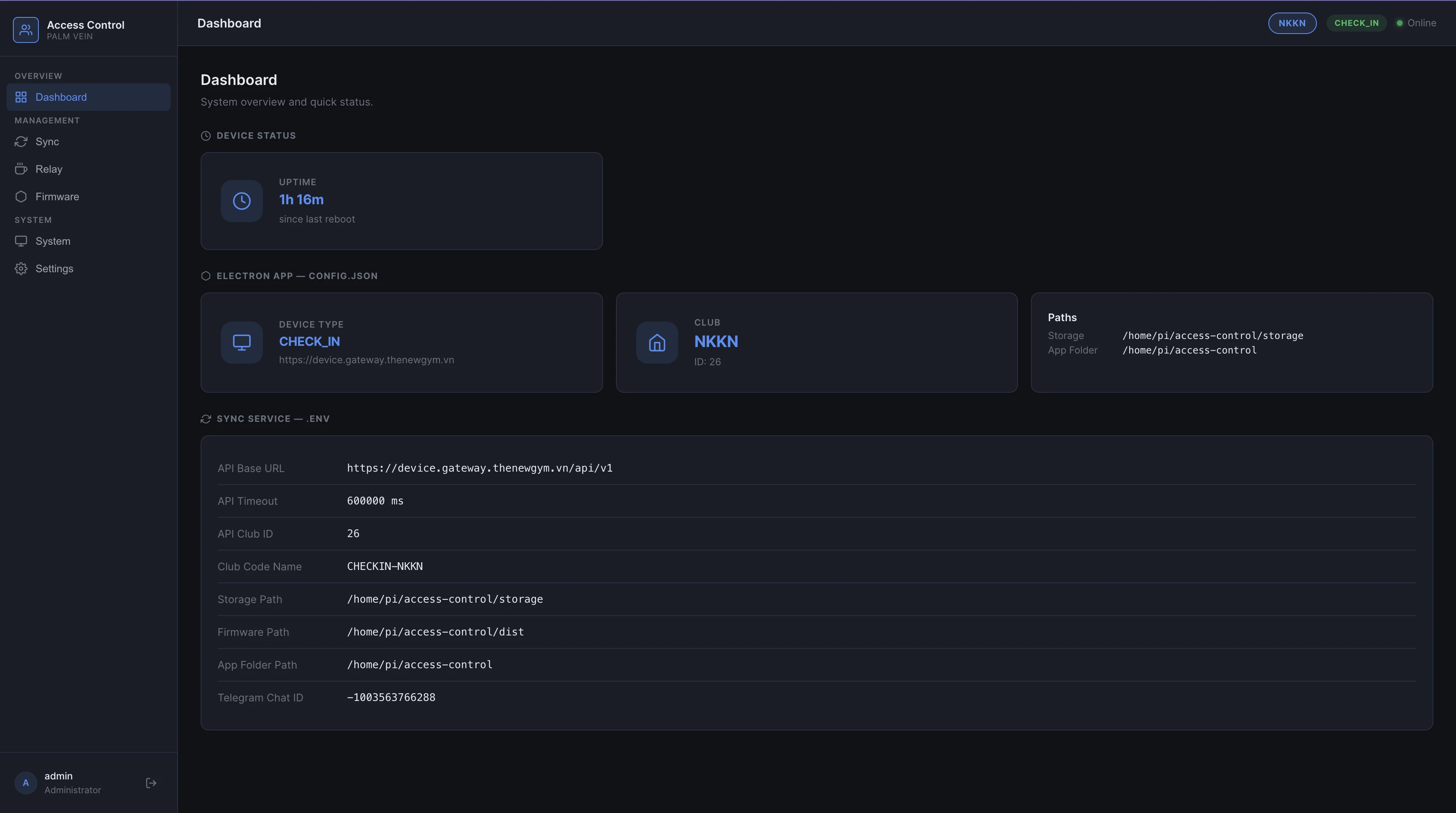This screenshot has width=1456, height=813.
Task: Click the Relay cup icon
Action: [21, 169]
